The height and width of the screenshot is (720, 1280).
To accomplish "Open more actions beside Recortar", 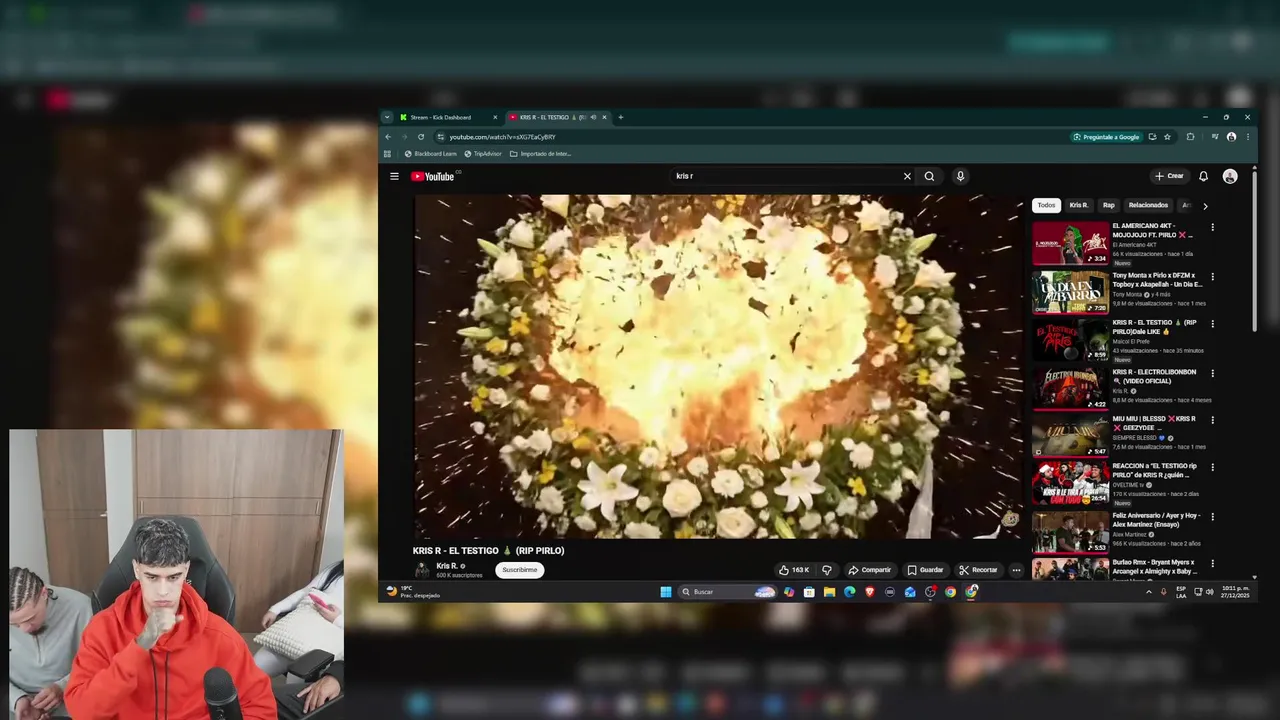I will pyautogui.click(x=1016, y=570).
